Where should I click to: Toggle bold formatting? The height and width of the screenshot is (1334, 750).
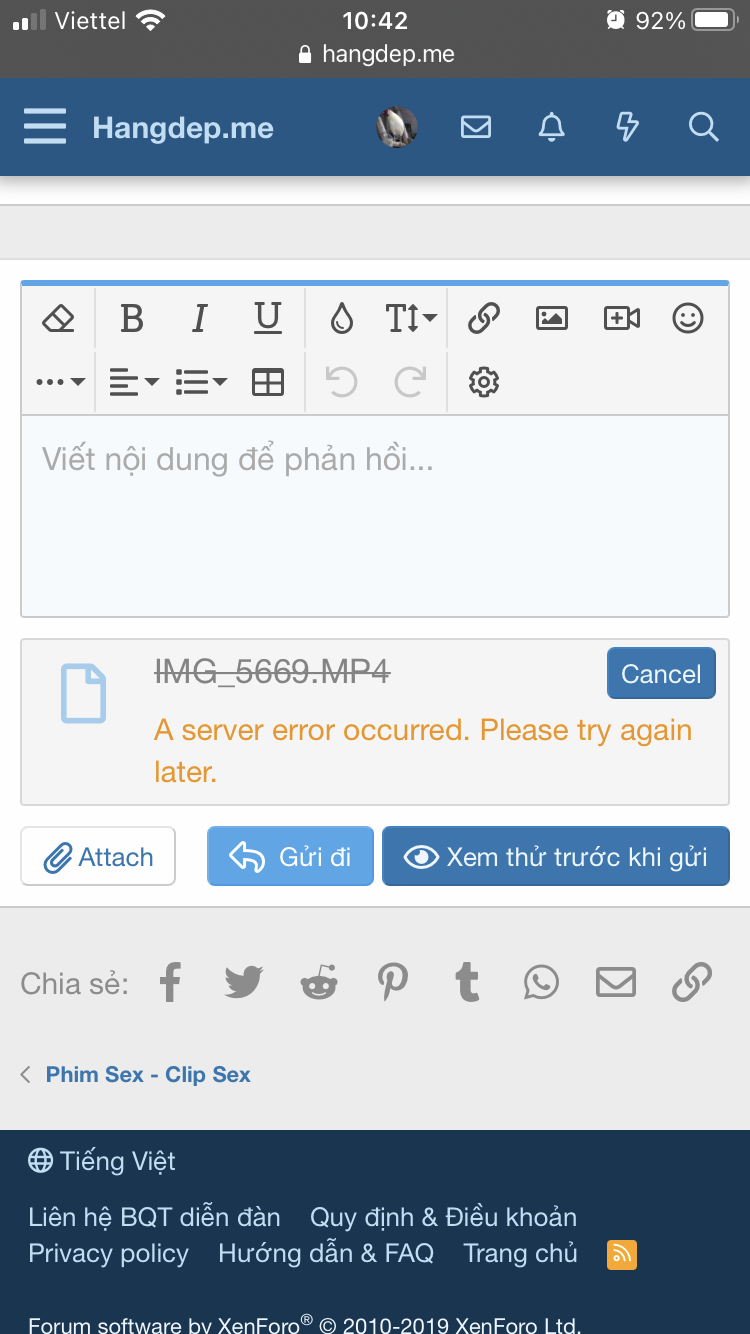[132, 319]
